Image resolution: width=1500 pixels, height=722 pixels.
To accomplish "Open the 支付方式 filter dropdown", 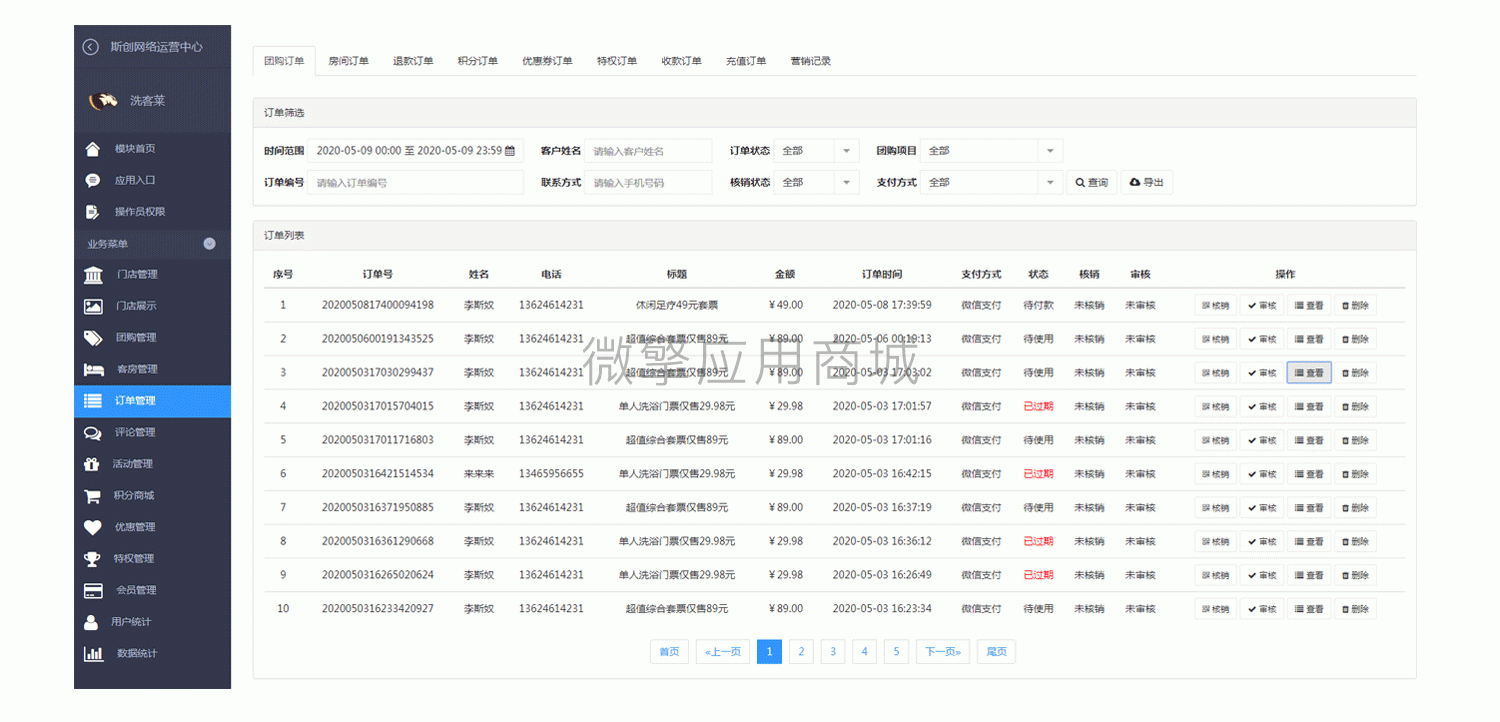I will 991,183.
